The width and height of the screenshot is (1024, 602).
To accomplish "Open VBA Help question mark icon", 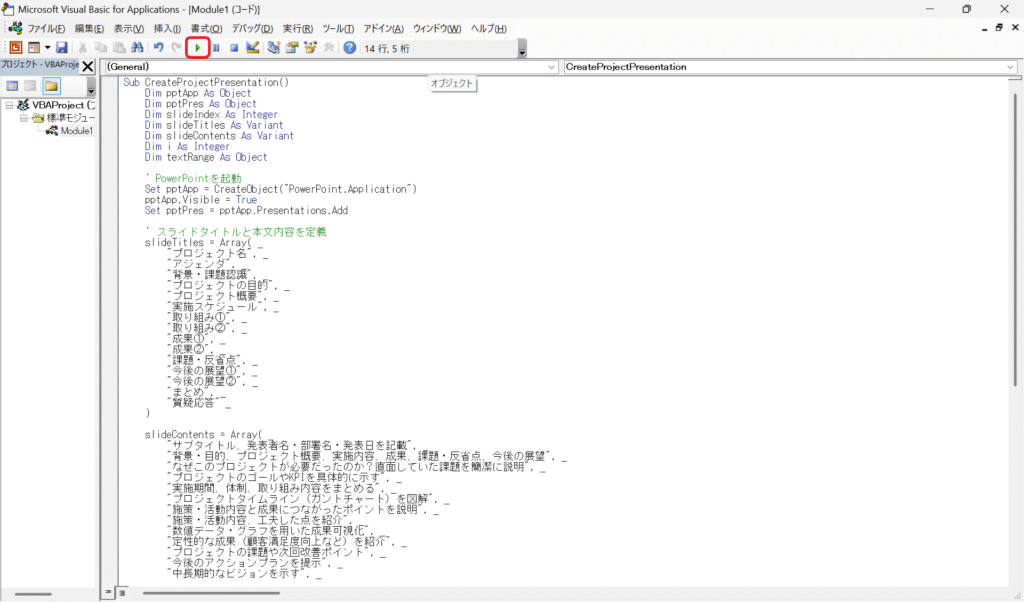I will pyautogui.click(x=350, y=48).
